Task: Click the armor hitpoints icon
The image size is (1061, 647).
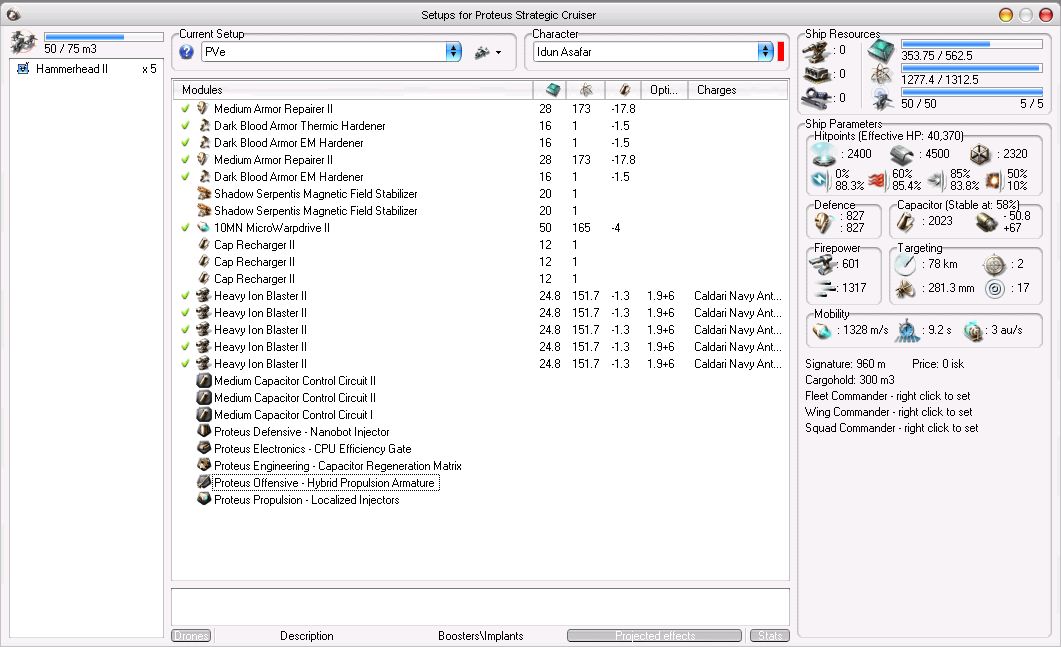Action: pyautogui.click(x=902, y=154)
